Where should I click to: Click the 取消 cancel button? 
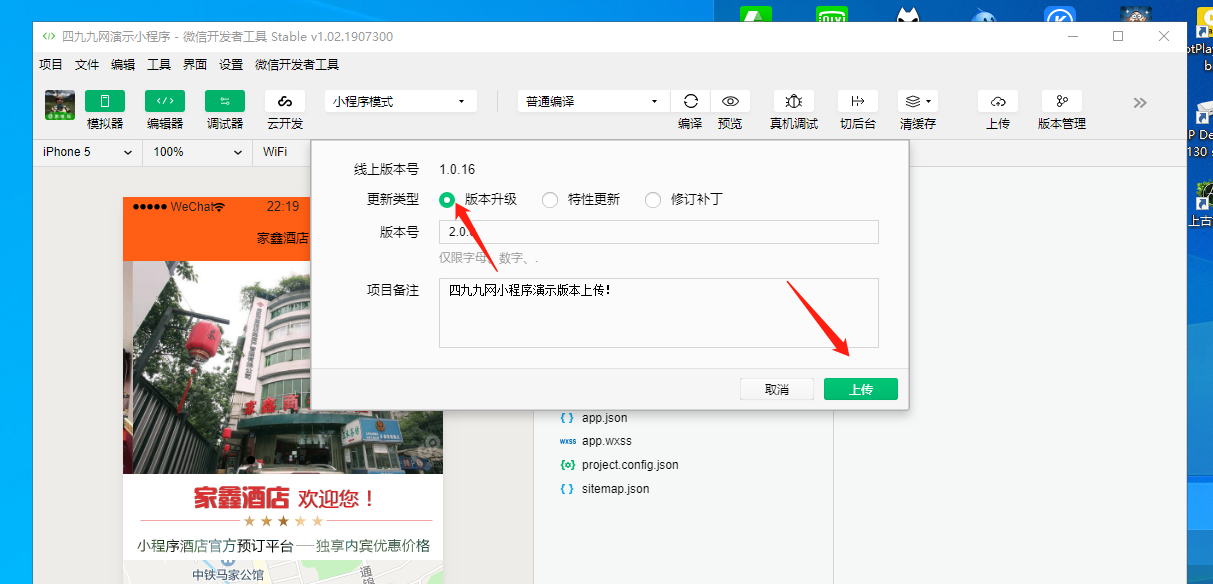click(777, 389)
